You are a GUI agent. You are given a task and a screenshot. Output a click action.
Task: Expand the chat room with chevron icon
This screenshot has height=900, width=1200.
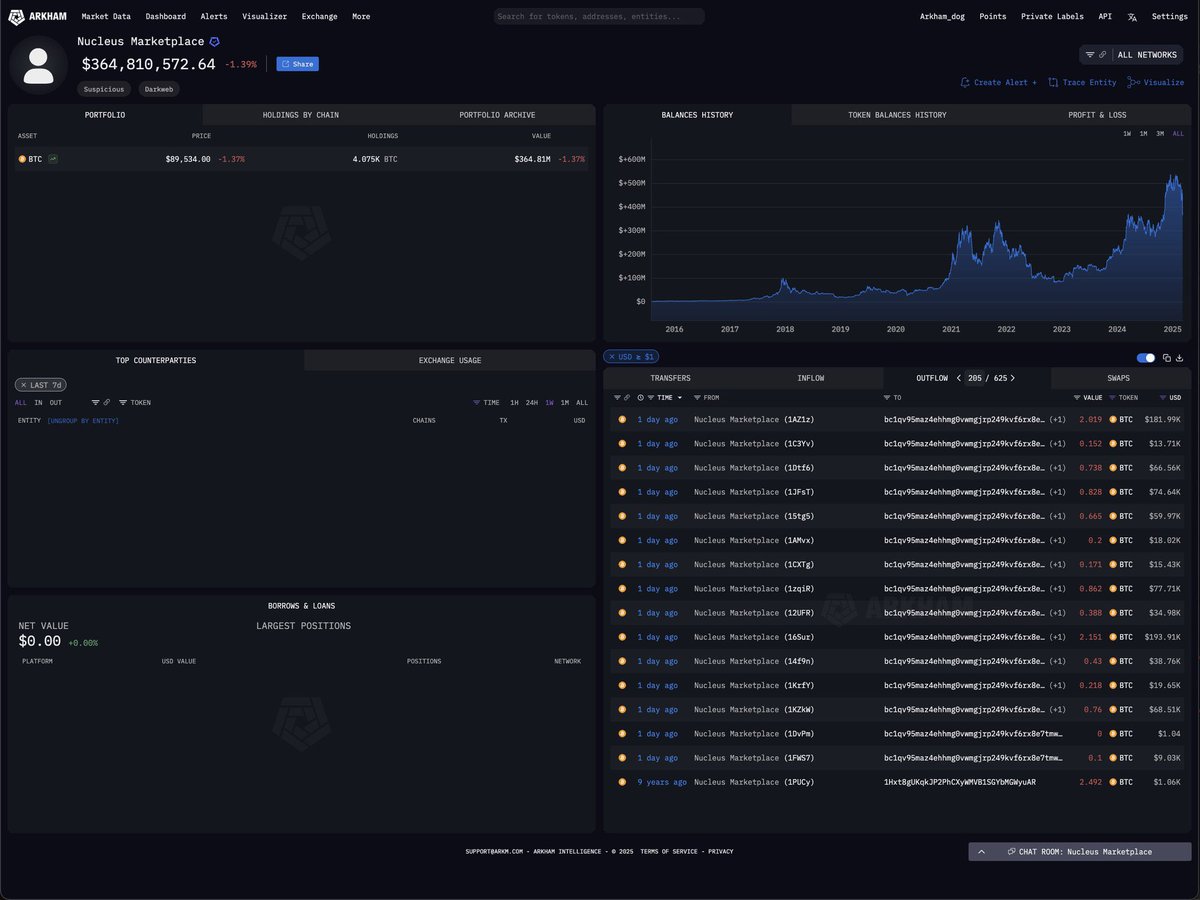[x=981, y=852]
